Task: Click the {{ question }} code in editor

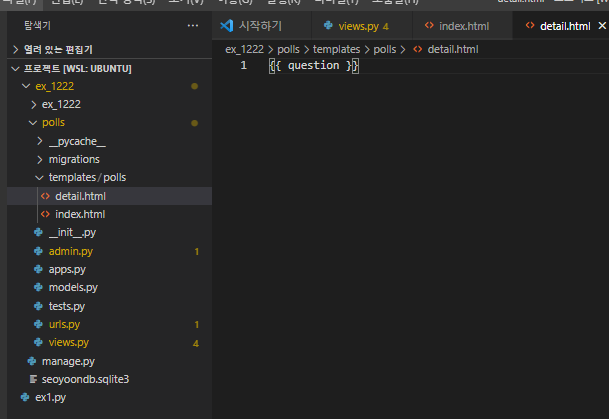Action: 314,65
